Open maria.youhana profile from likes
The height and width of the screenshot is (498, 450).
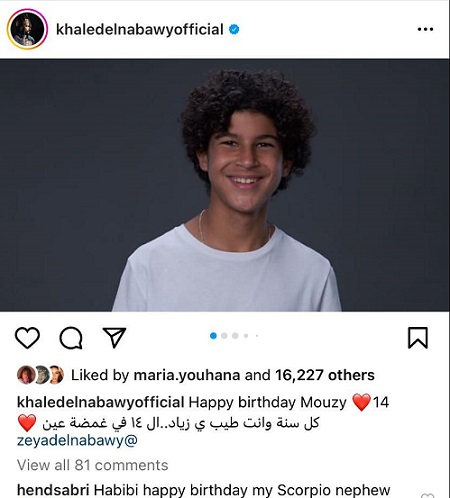point(187,375)
